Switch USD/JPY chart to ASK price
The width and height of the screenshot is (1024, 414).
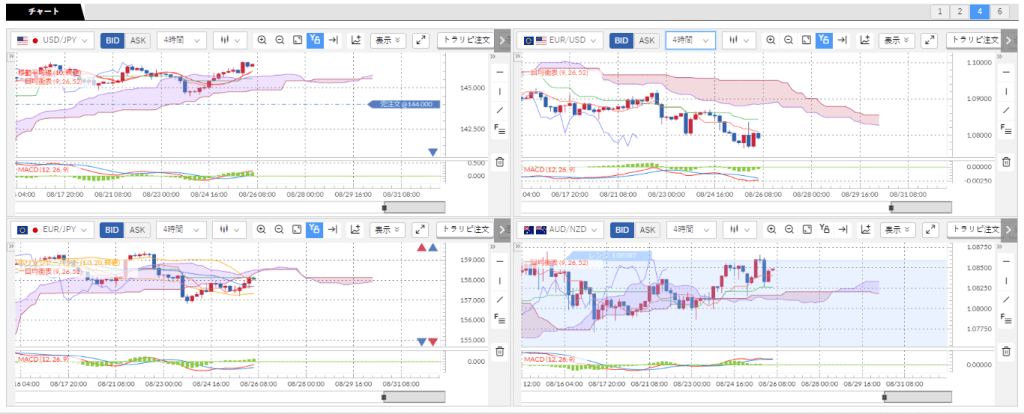[138, 40]
